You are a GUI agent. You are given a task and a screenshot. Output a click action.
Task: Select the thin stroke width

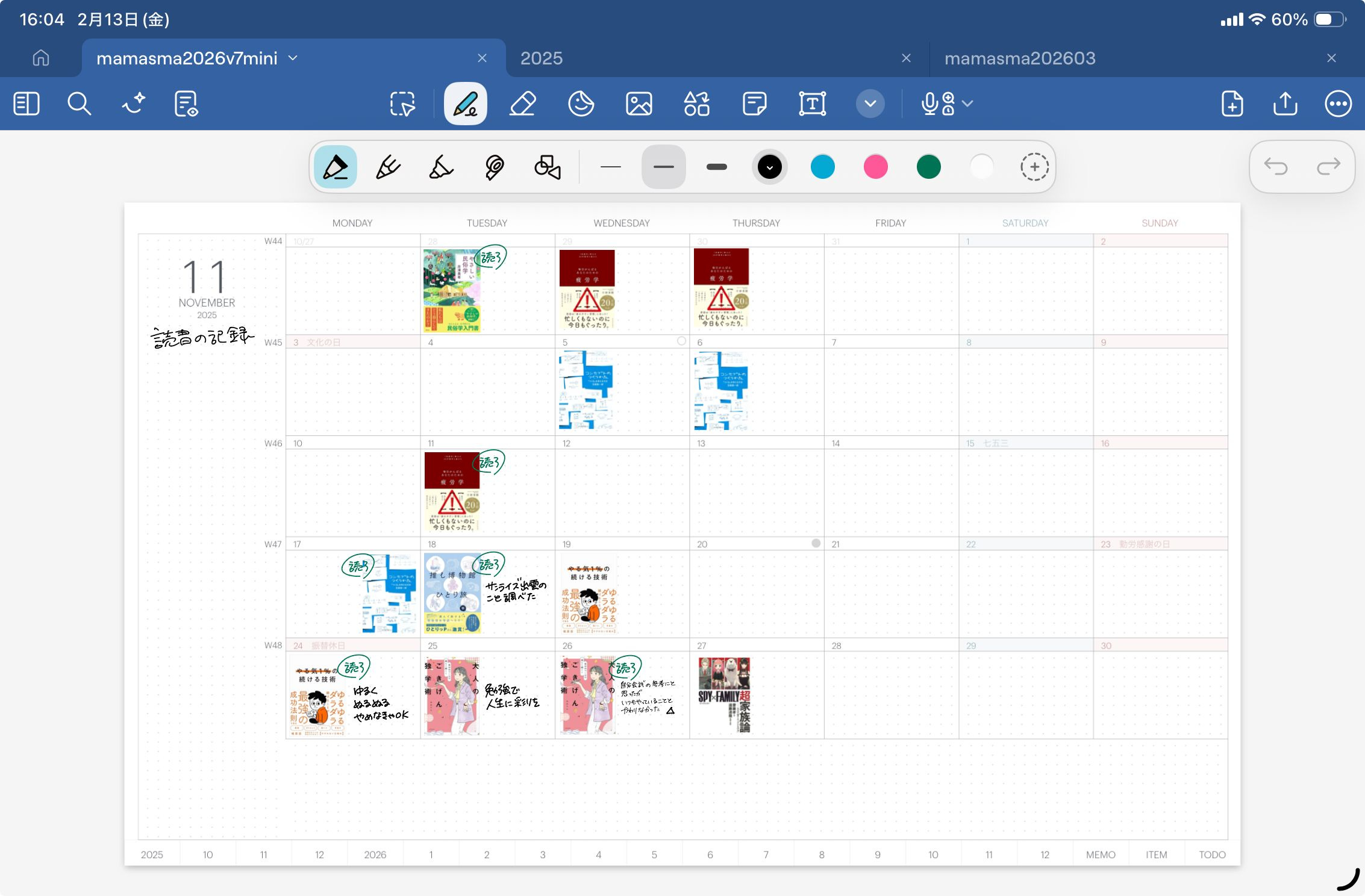pyautogui.click(x=610, y=167)
